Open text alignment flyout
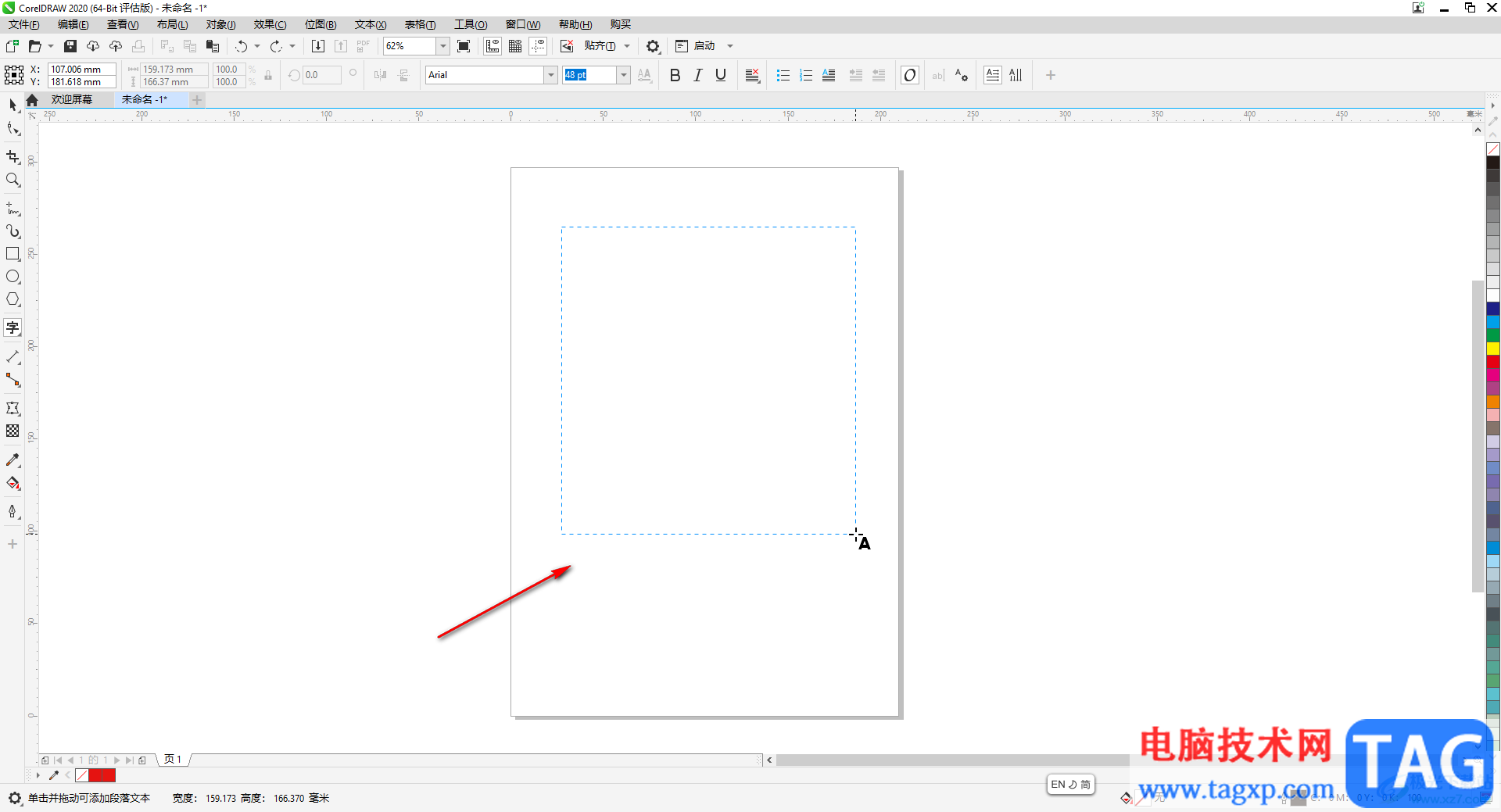The image size is (1501, 812). pyautogui.click(x=752, y=75)
